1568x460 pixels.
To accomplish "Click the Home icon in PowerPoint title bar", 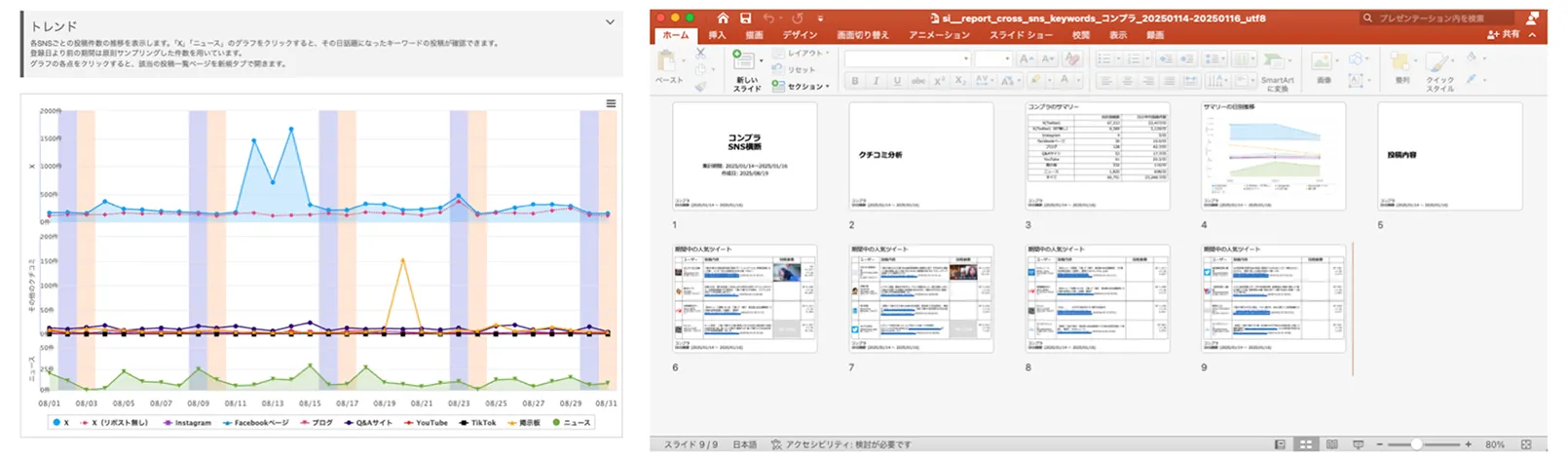I will [x=723, y=18].
